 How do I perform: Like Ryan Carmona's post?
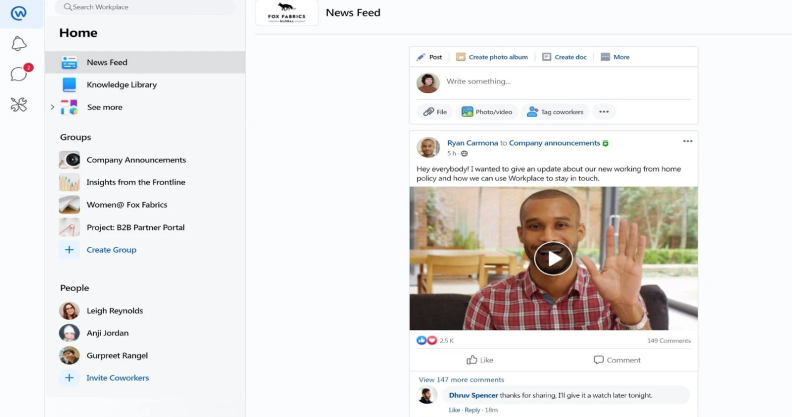pyautogui.click(x=480, y=360)
